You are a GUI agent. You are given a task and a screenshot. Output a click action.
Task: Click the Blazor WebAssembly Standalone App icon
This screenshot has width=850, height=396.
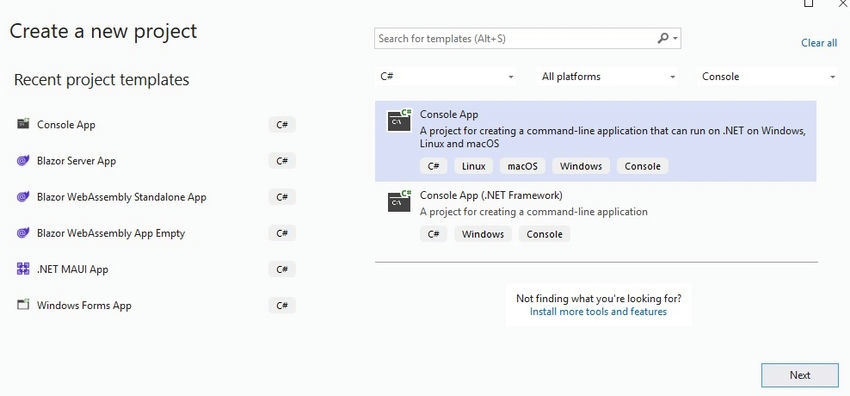(23, 197)
